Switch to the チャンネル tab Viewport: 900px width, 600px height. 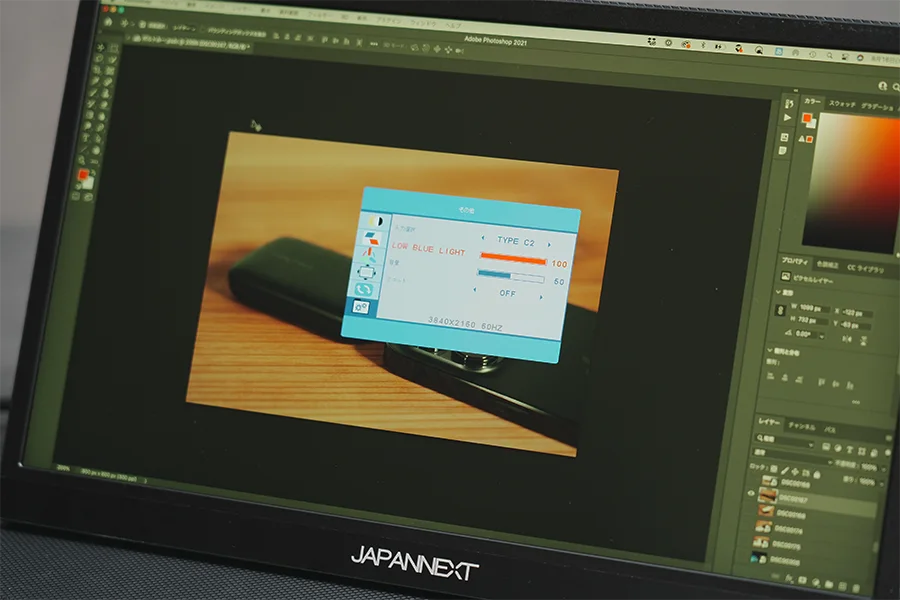801,426
